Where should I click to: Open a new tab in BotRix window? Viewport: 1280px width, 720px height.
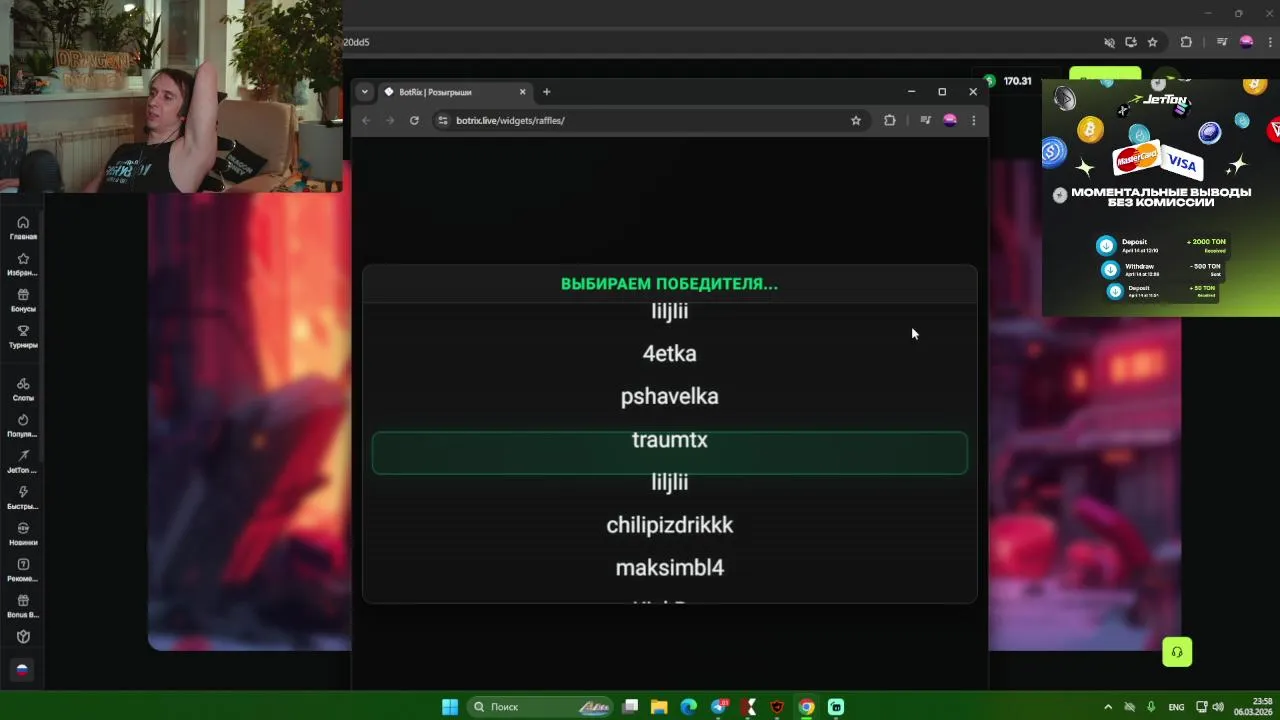546,92
